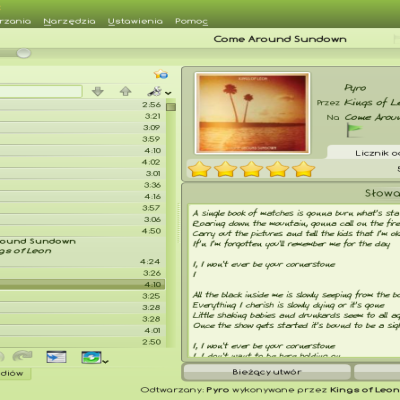Click lyric line 'Everything I cherish is slowly dying'
The width and height of the screenshot is (400, 400).
pyautogui.click(x=289, y=305)
